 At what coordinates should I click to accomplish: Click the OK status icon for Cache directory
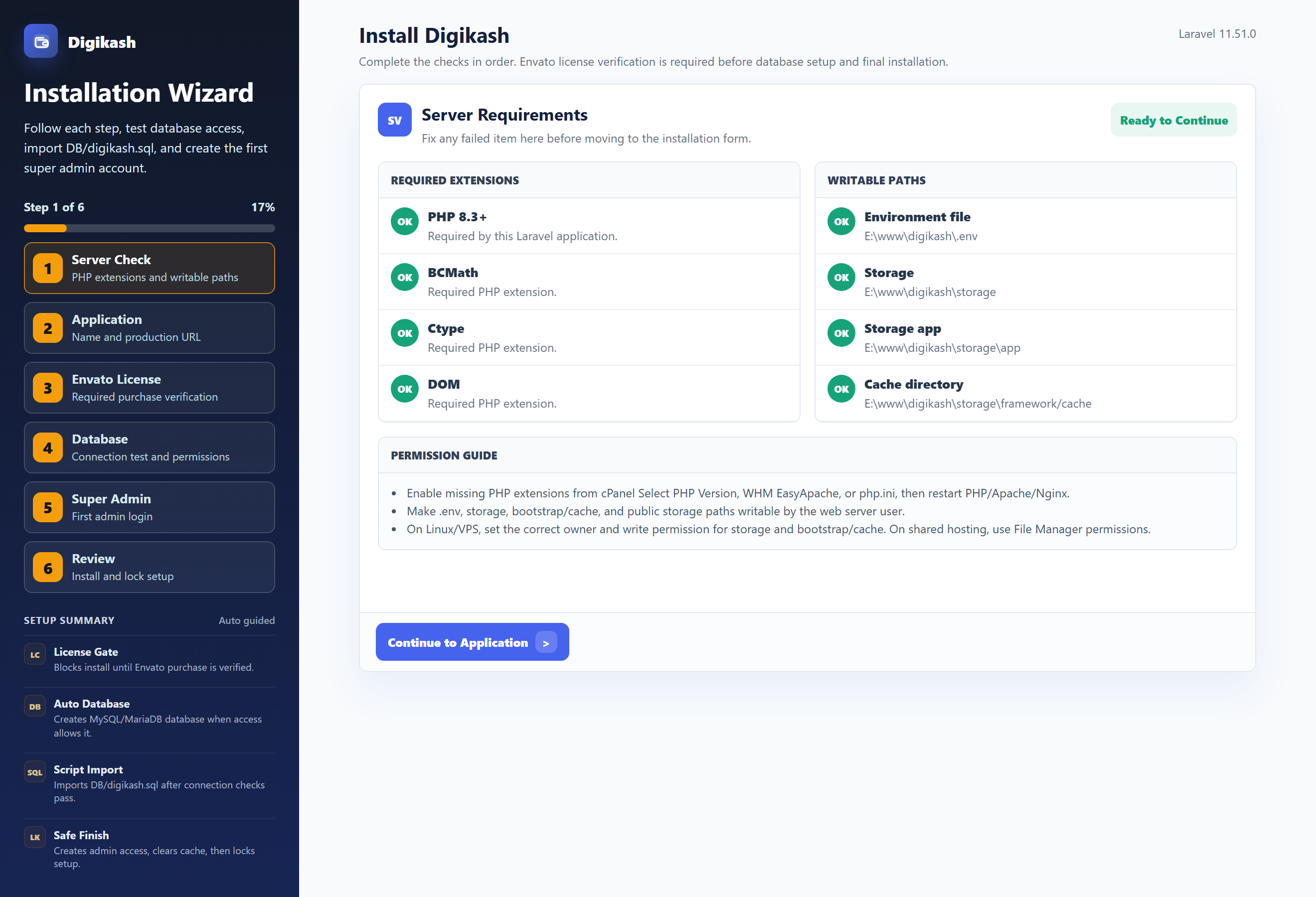tap(841, 389)
